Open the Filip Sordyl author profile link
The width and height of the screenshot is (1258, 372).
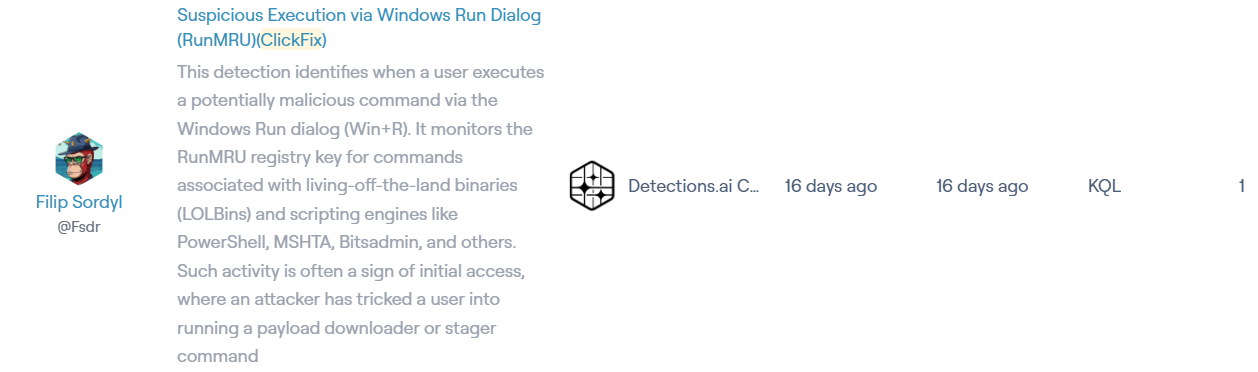pos(79,202)
